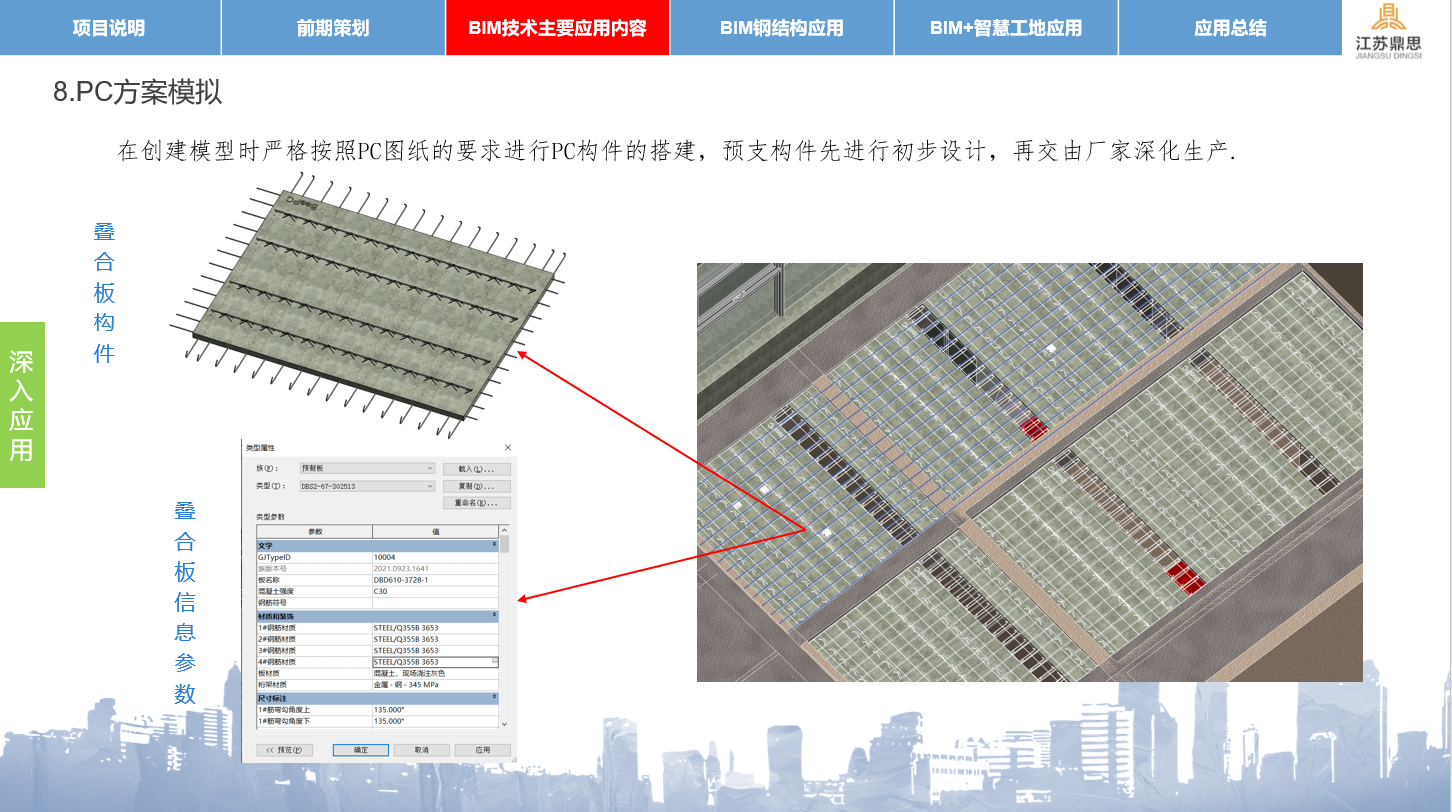Image resolution: width=1452 pixels, height=812 pixels.
Task: Collapse the 尺寸标注 group chevron
Action: (494, 697)
